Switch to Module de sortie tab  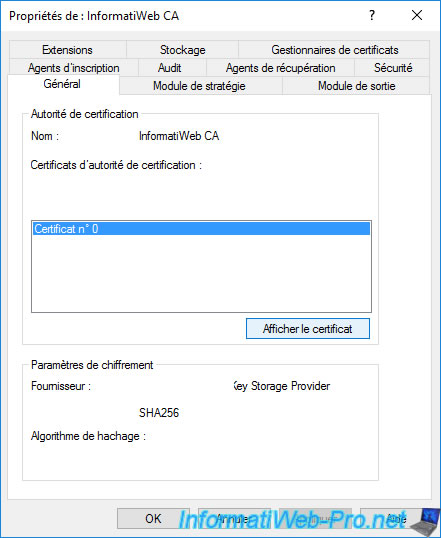[357, 86]
